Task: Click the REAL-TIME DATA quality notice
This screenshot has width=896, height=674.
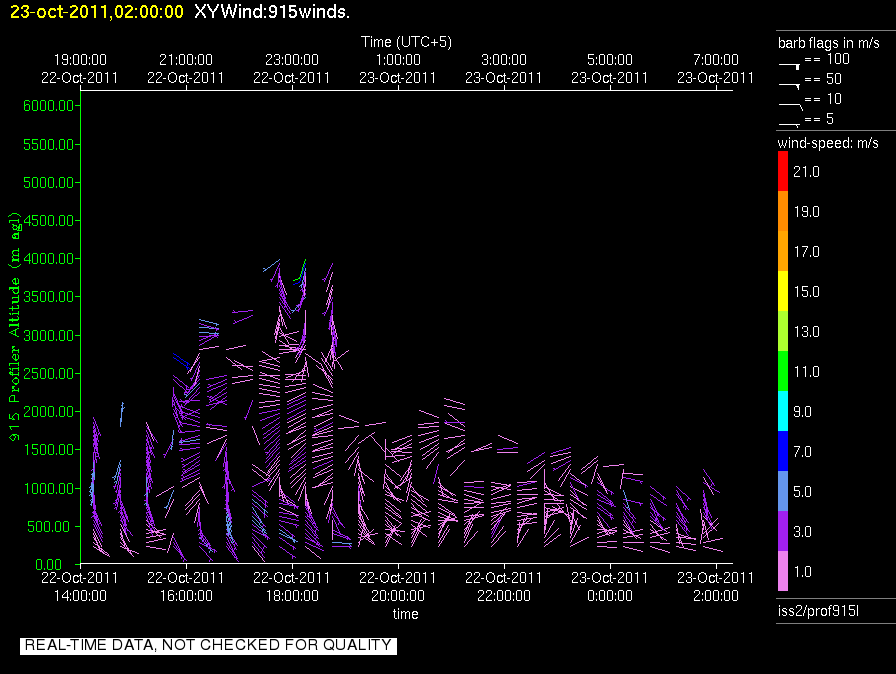Action: pyautogui.click(x=208, y=645)
